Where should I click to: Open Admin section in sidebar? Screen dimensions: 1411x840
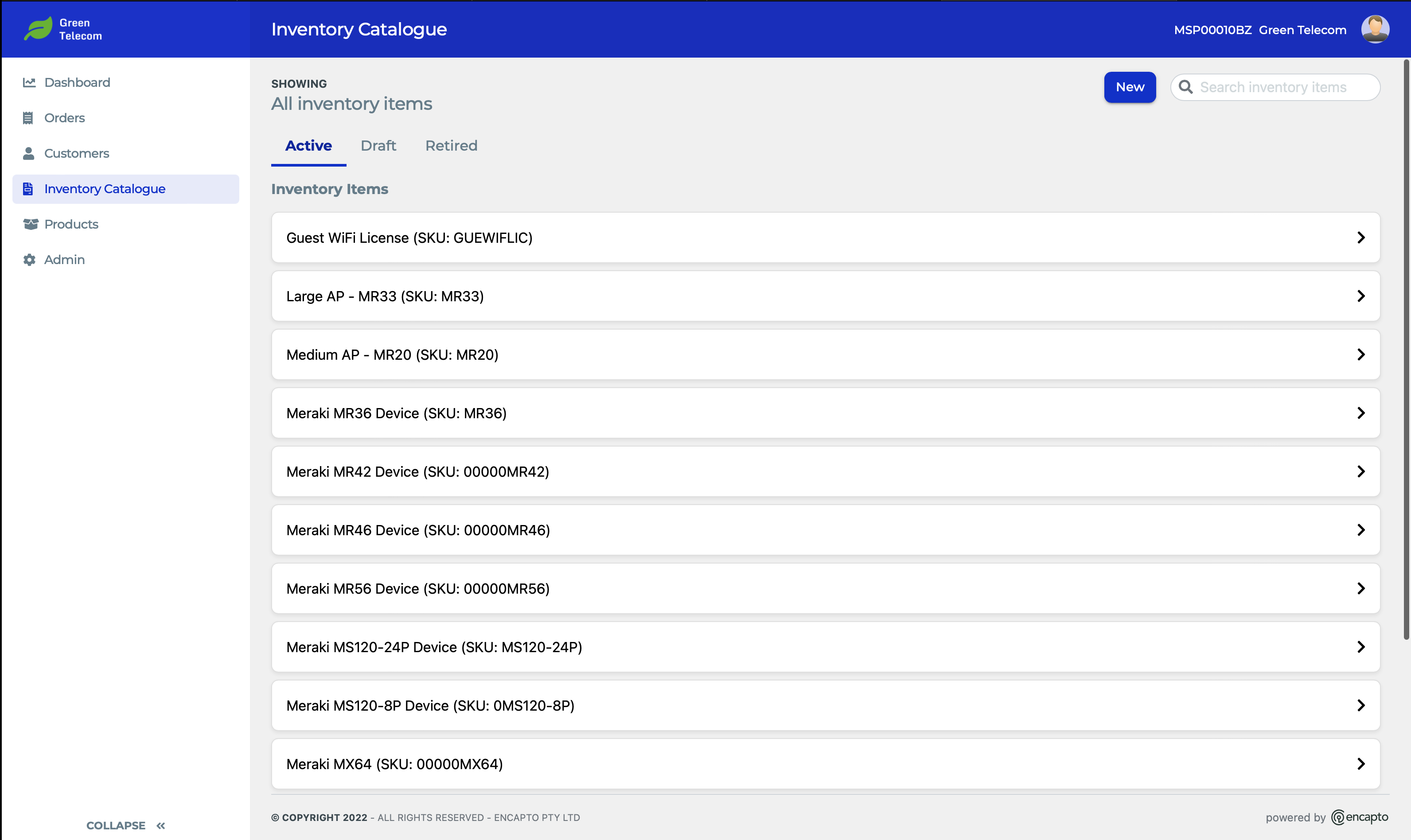point(126,260)
